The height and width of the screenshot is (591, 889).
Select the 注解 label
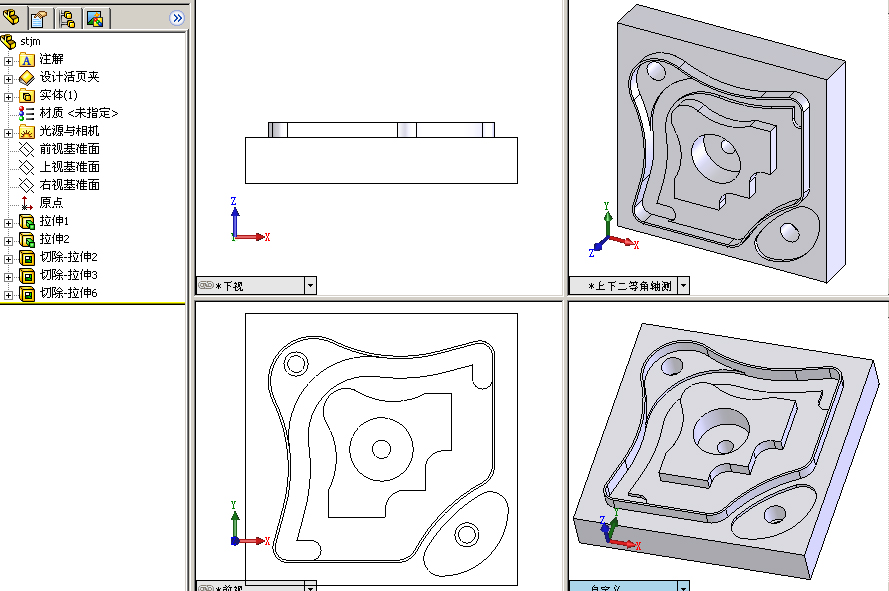coord(52,59)
